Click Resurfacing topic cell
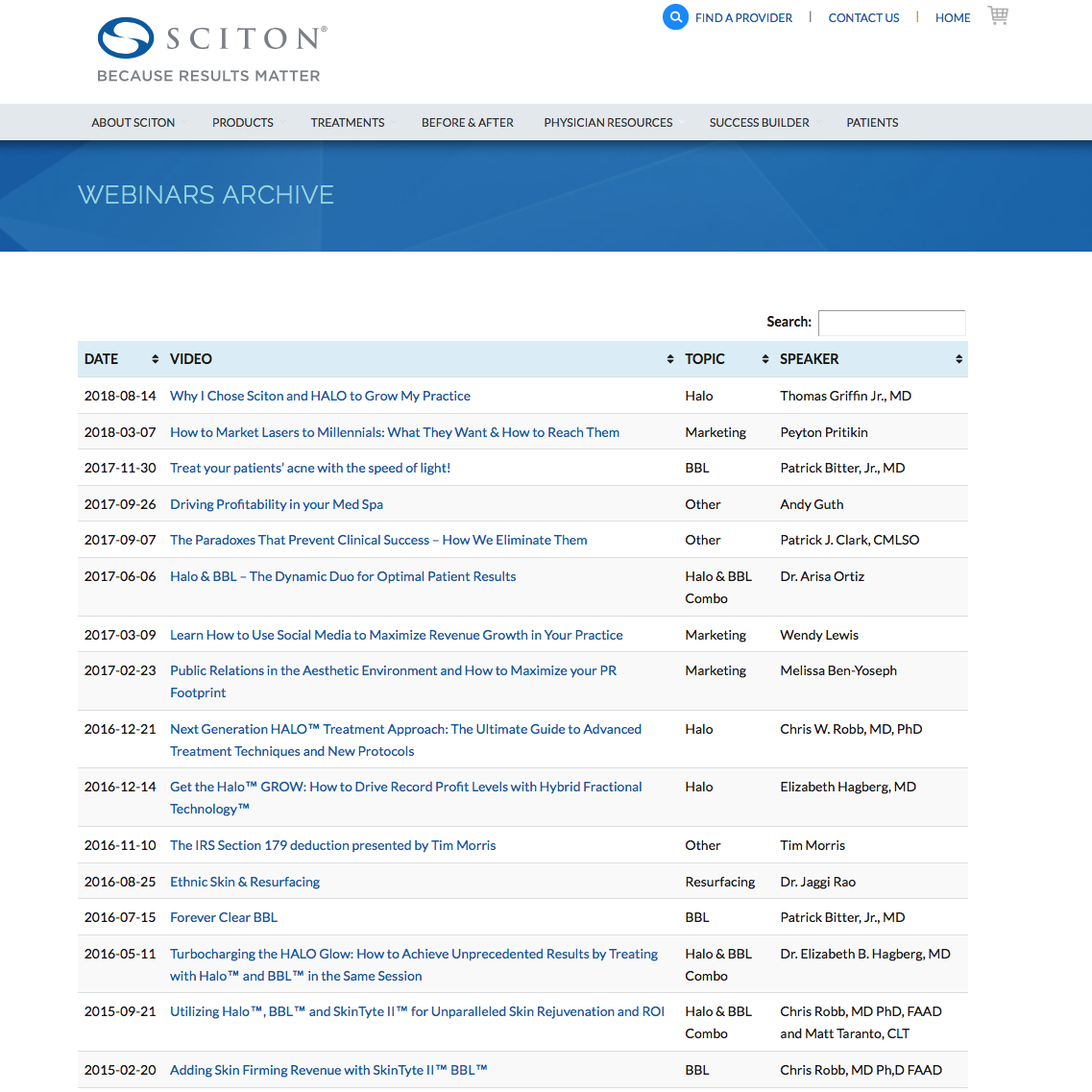 pyautogui.click(x=720, y=882)
